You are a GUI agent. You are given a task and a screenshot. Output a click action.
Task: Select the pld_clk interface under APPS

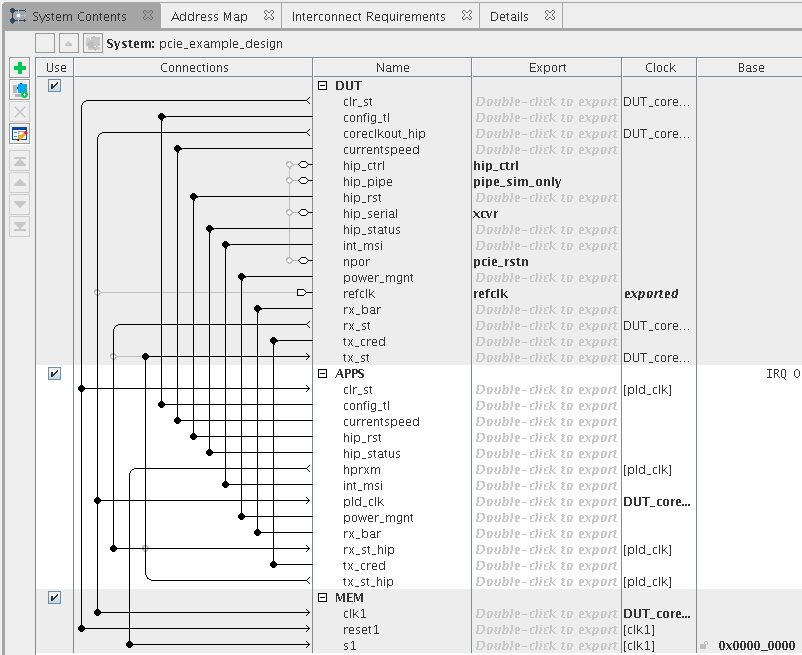point(363,502)
